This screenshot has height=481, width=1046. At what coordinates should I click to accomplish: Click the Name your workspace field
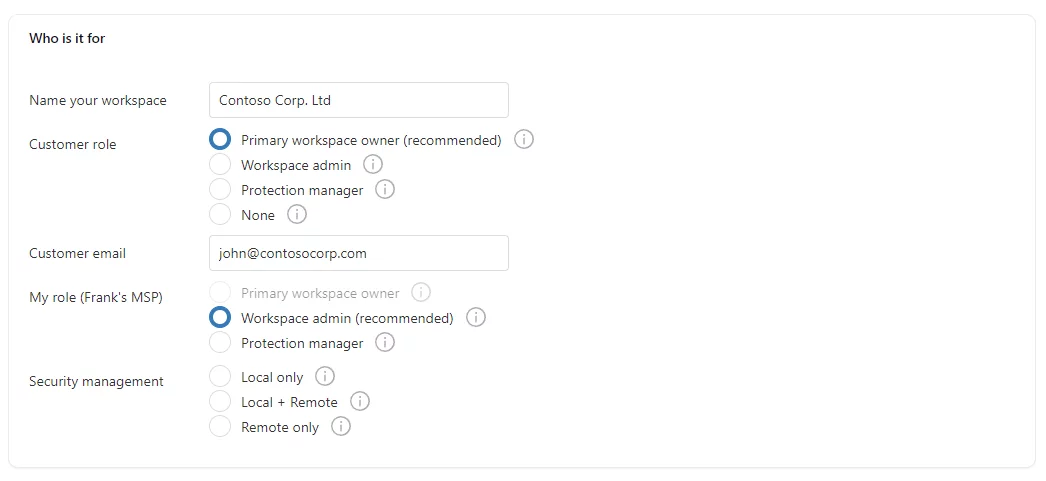(358, 100)
